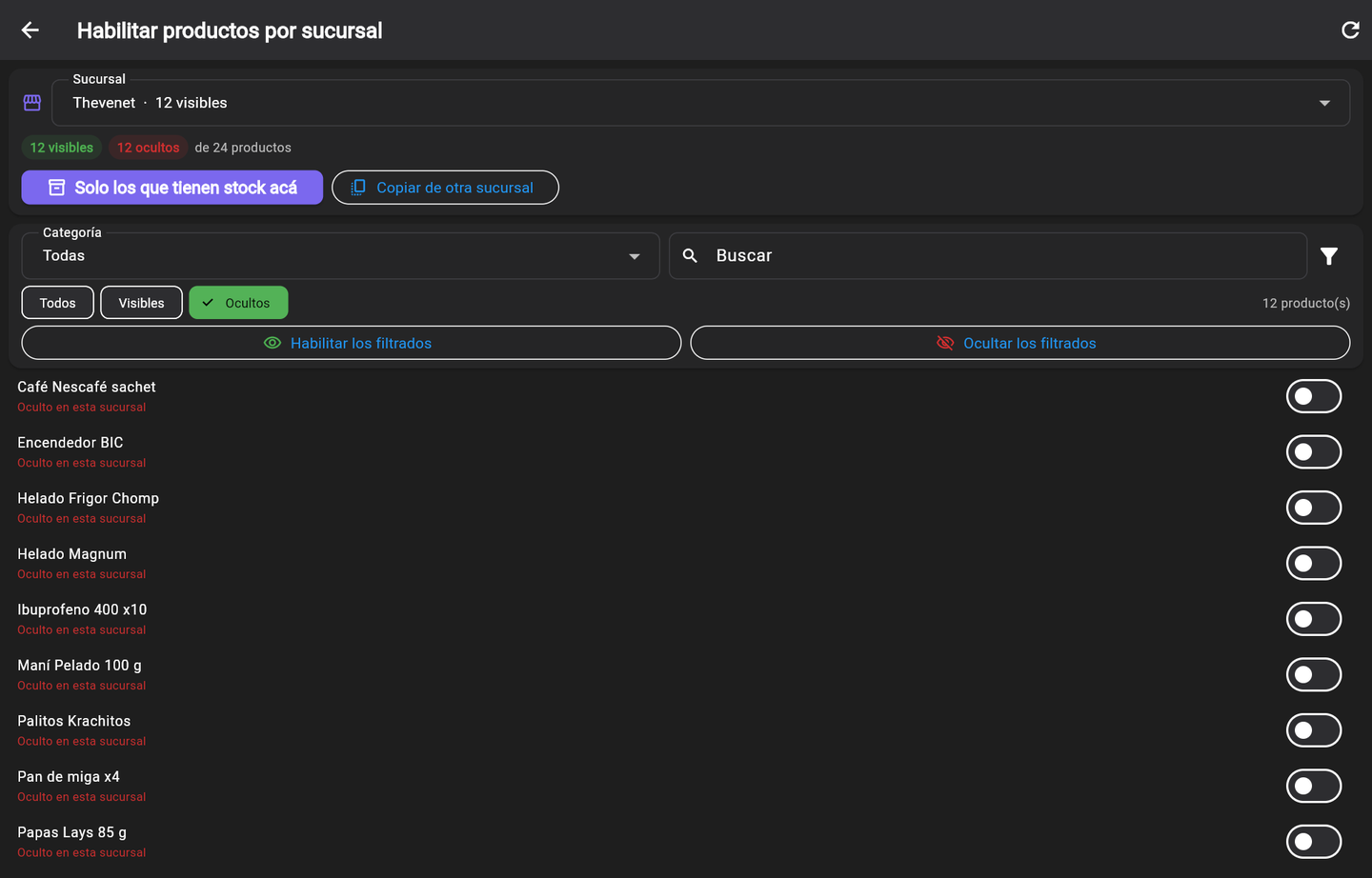Expand the Categoría Todas dropdown
This screenshot has width=1372, height=878.
click(x=340, y=256)
